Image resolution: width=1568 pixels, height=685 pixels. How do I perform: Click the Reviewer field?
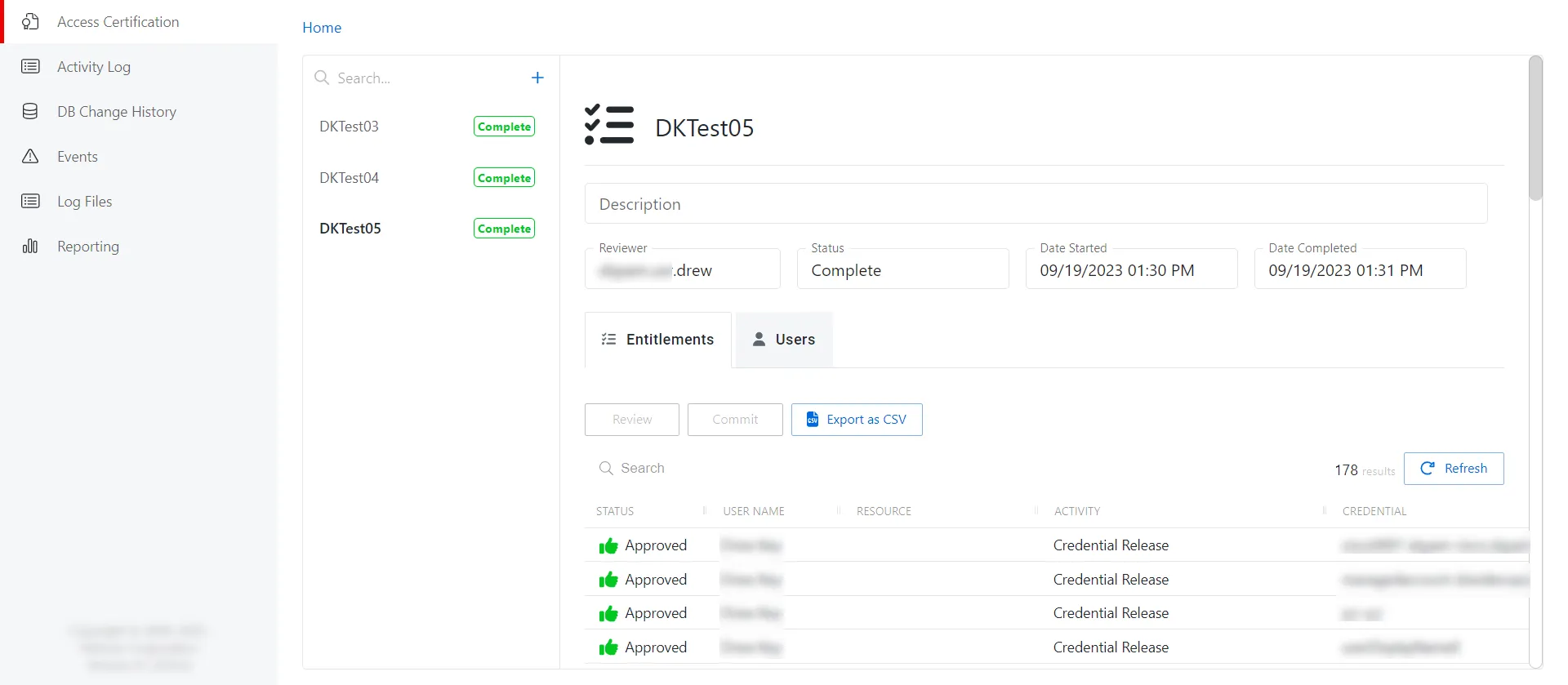(x=682, y=269)
